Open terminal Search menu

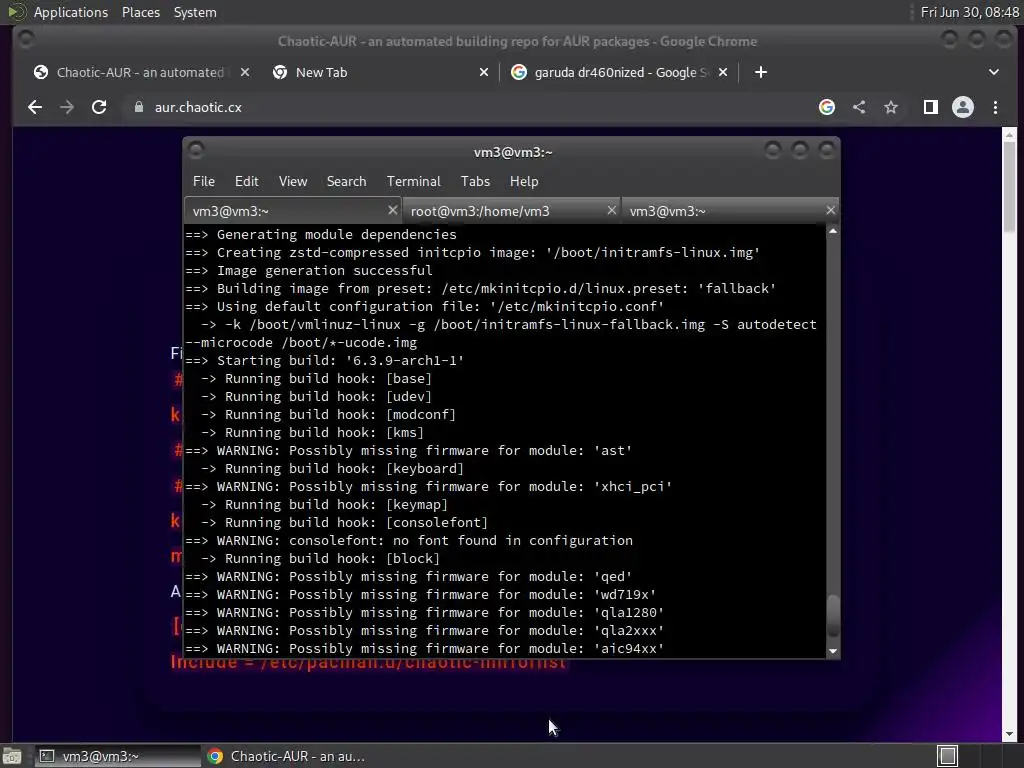tap(346, 182)
